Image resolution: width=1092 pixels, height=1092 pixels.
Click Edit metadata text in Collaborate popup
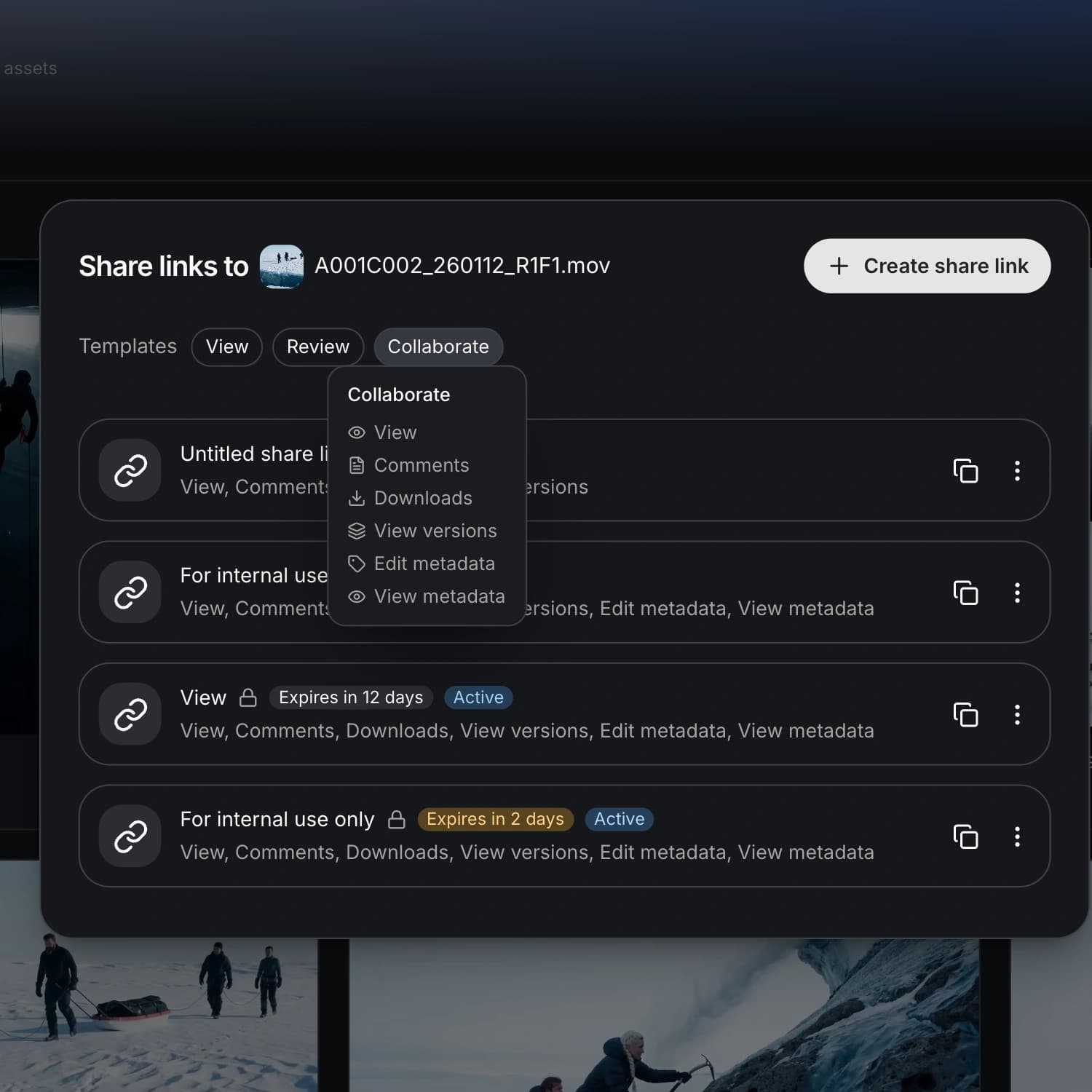point(435,563)
